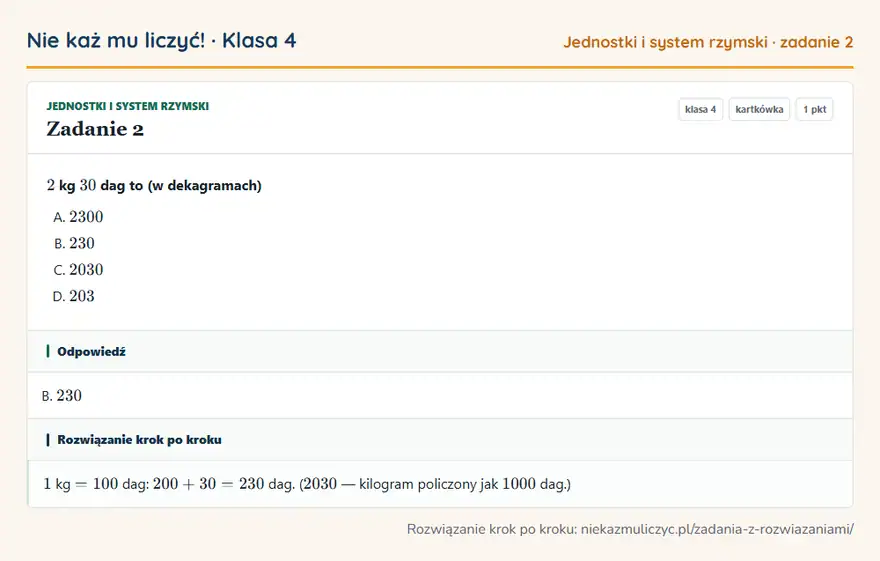880x561 pixels.
Task: Click the 'kartkówka' tag
Action: [x=759, y=109]
